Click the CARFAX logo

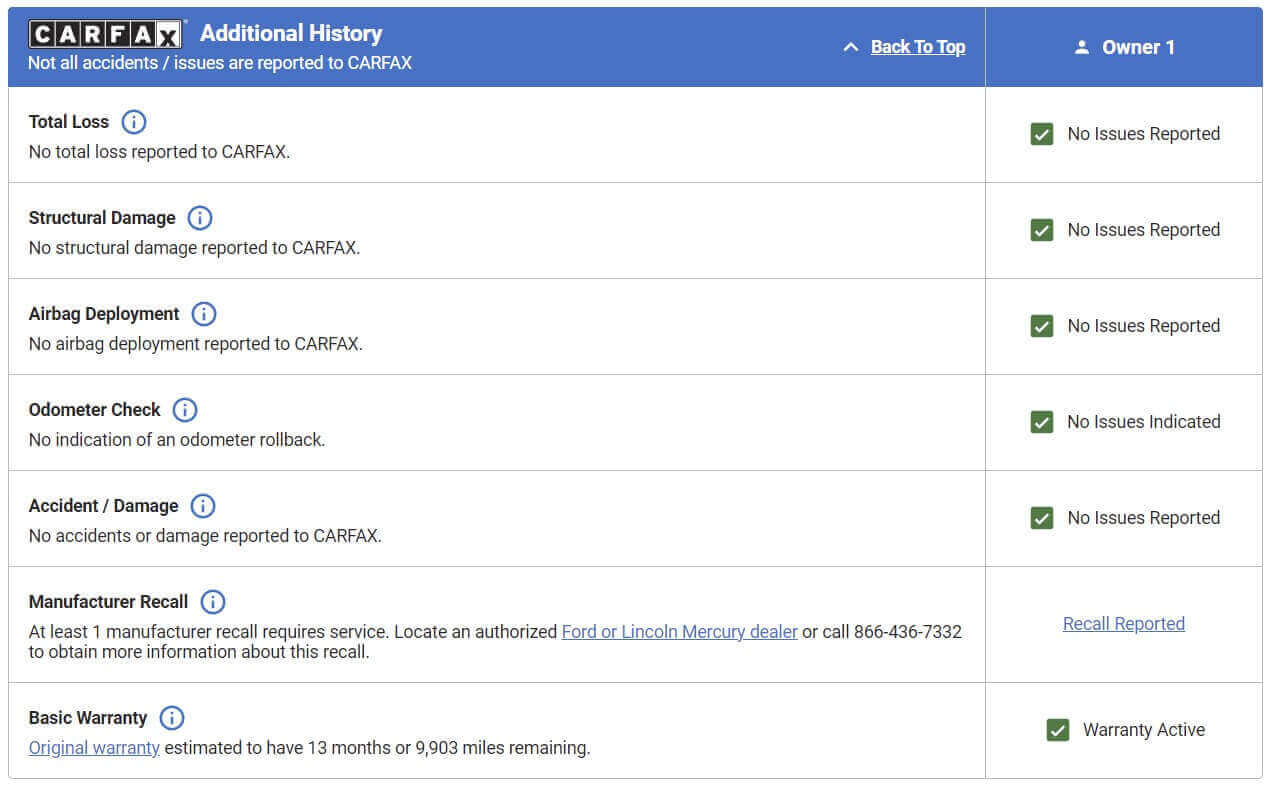click(105, 33)
